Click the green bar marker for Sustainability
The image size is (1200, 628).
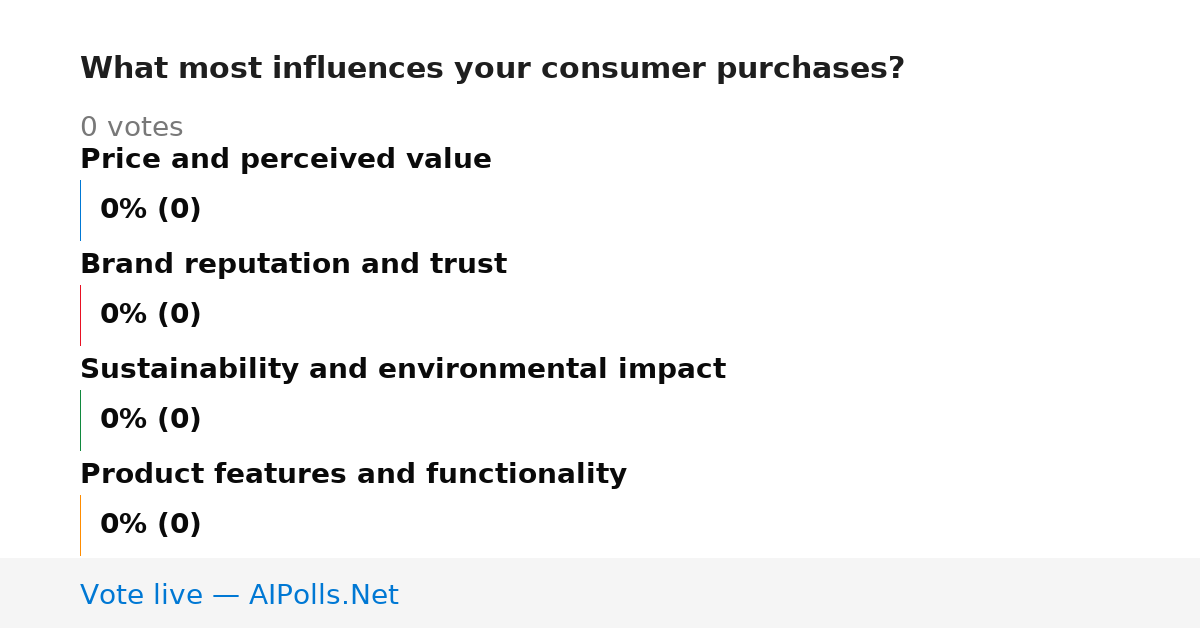(80, 420)
